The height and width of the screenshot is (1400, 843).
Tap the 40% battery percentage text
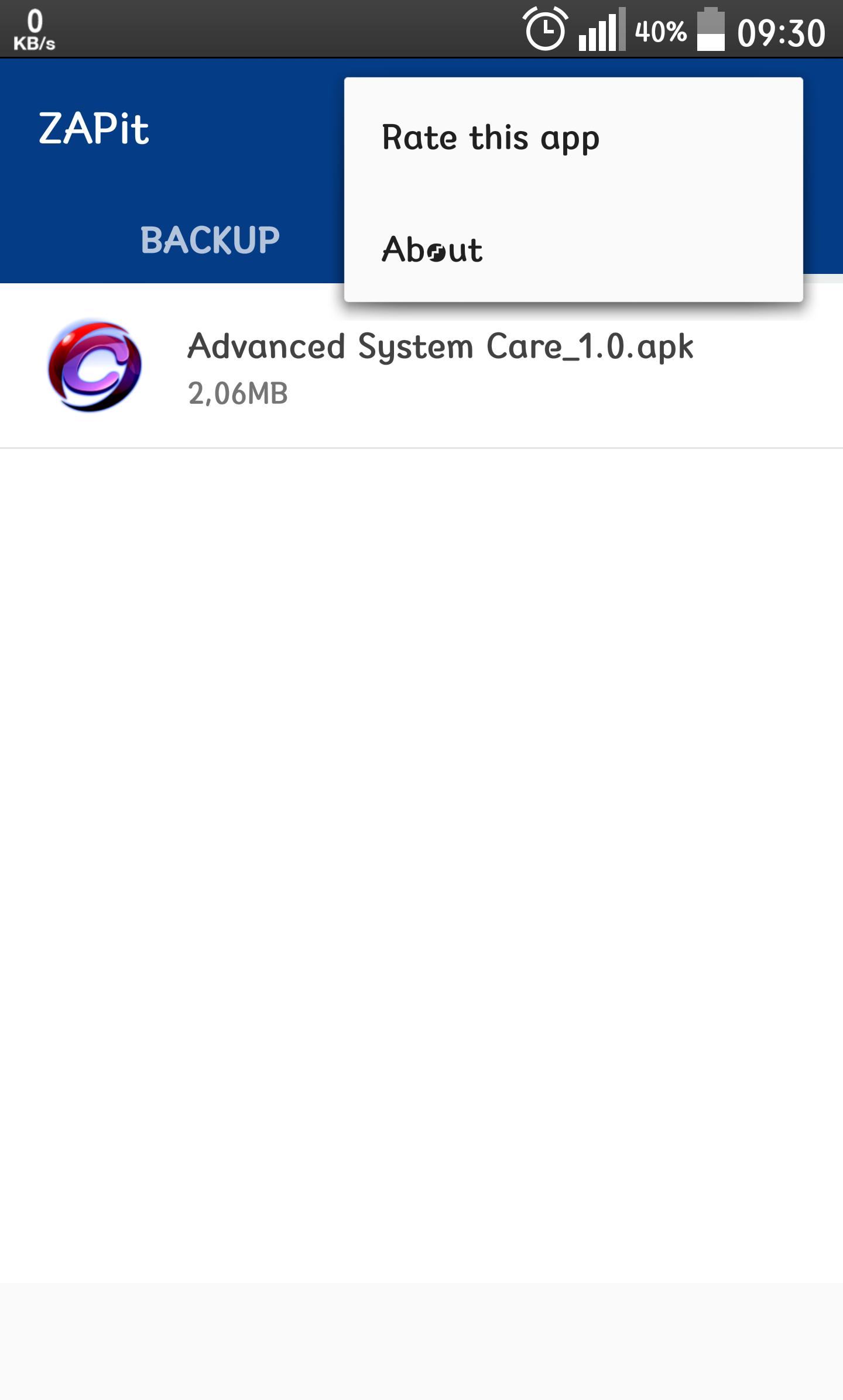pyautogui.click(x=660, y=32)
